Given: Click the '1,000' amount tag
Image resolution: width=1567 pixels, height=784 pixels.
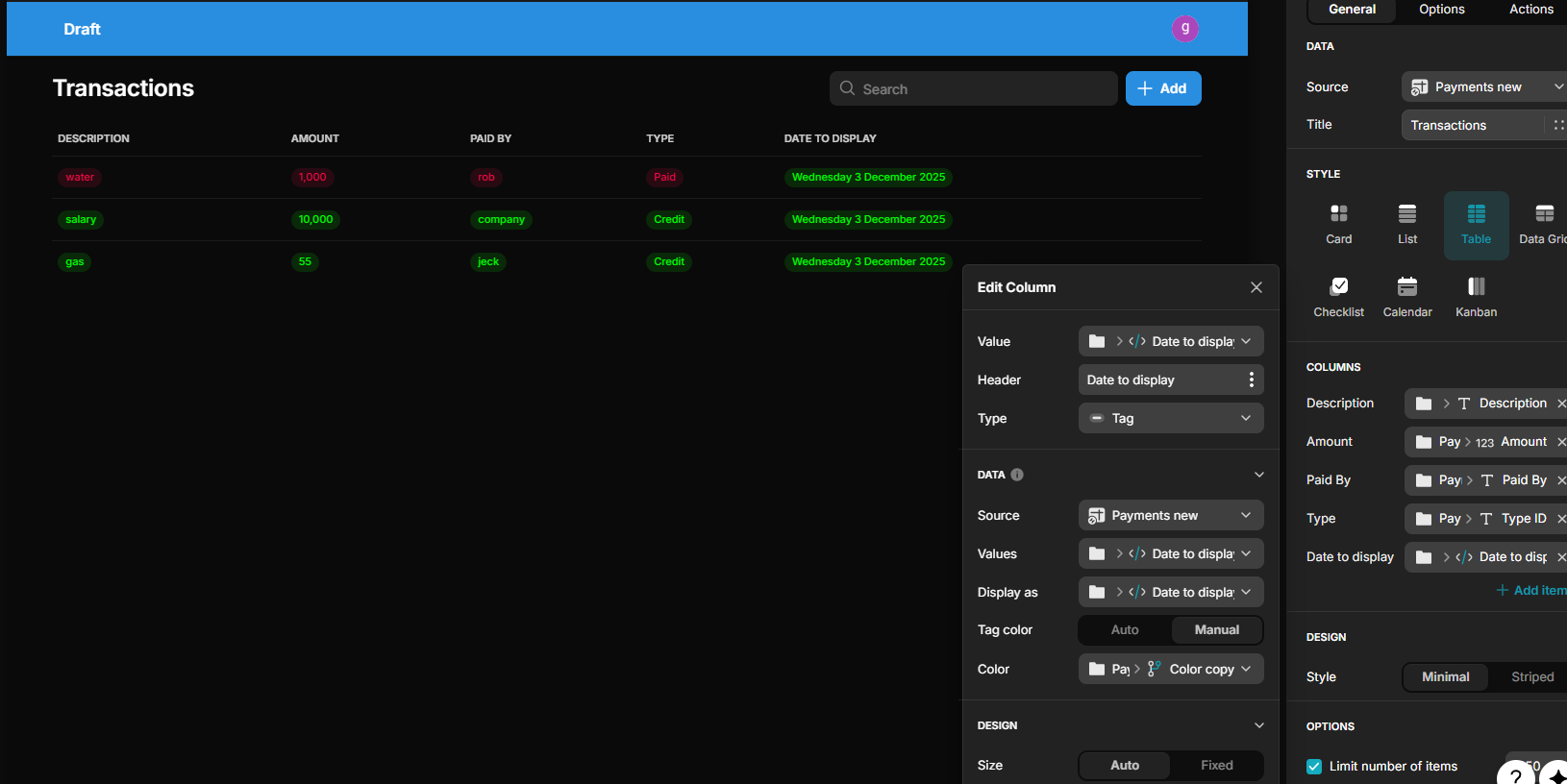Looking at the screenshot, I should tap(312, 177).
